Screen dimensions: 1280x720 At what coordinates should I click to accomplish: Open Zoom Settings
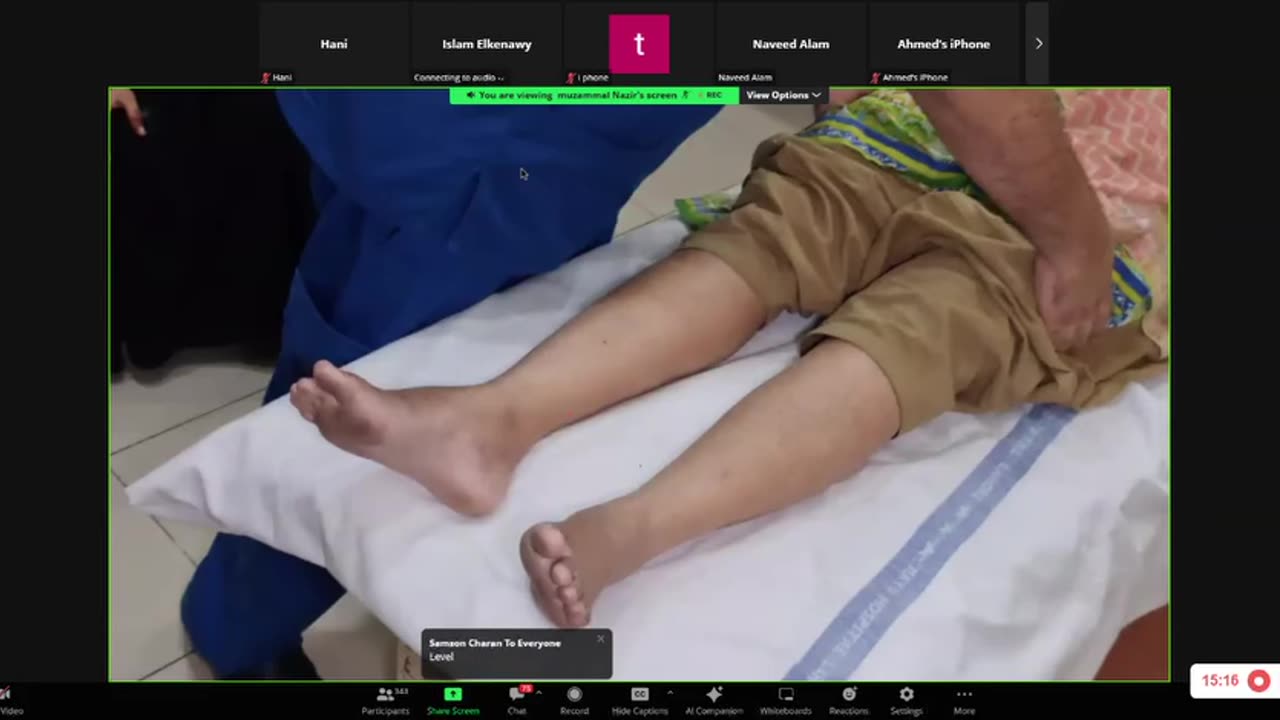pyautogui.click(x=906, y=700)
